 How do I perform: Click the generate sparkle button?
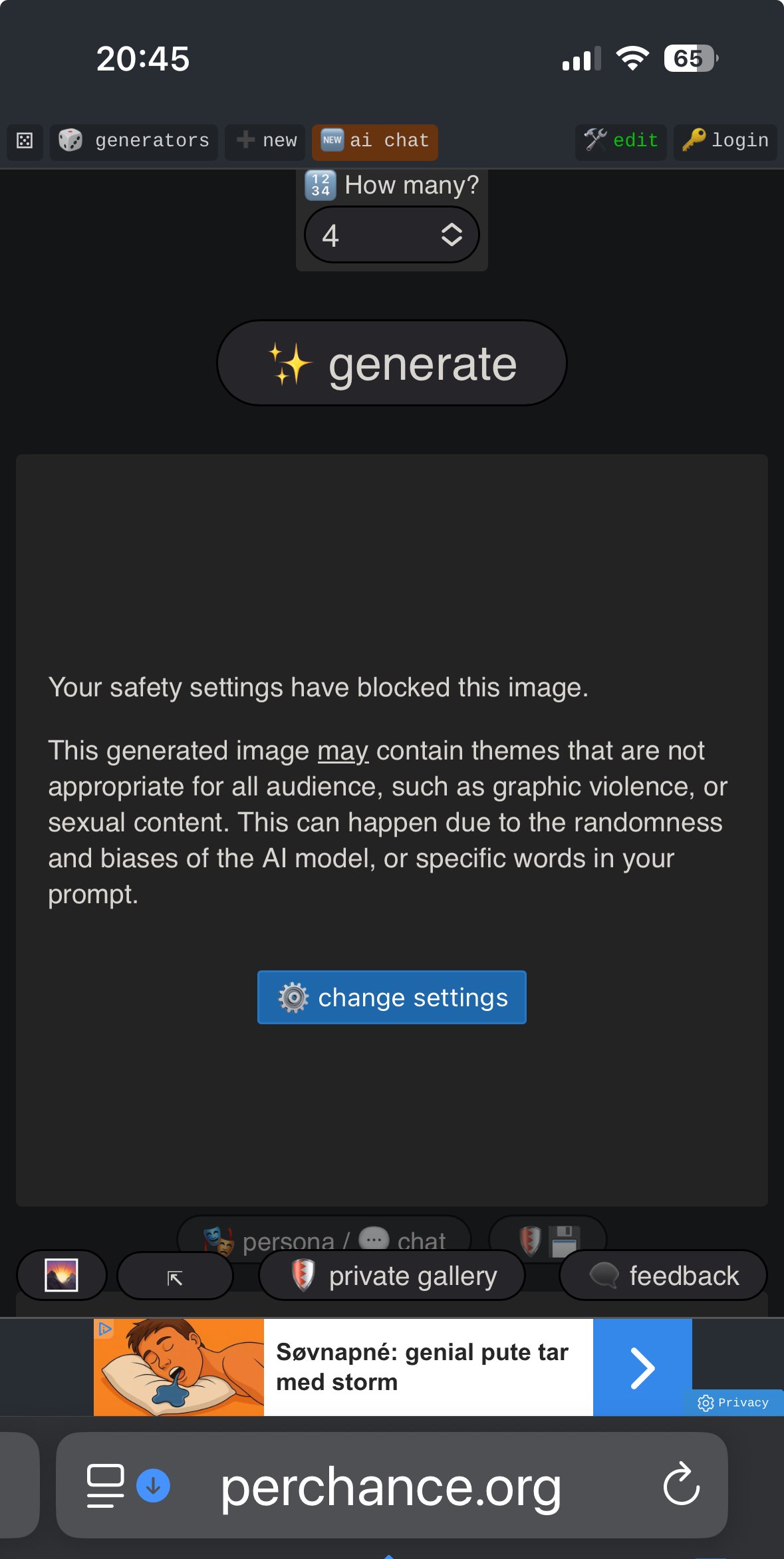[392, 363]
